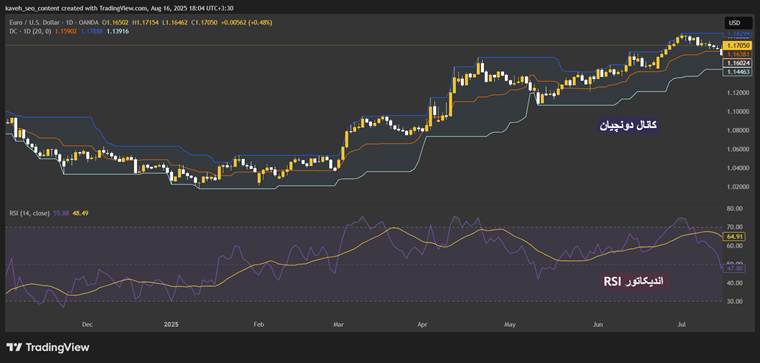The image size is (760, 363).
Task: Click the yellow 1.17050 current price label
Action: [739, 45]
